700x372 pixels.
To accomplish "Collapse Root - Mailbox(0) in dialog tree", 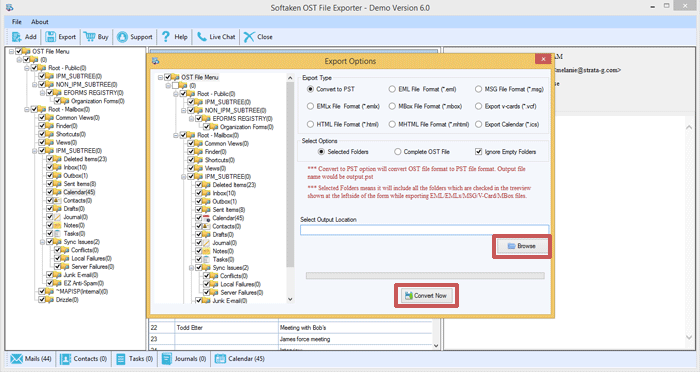I will [175, 135].
